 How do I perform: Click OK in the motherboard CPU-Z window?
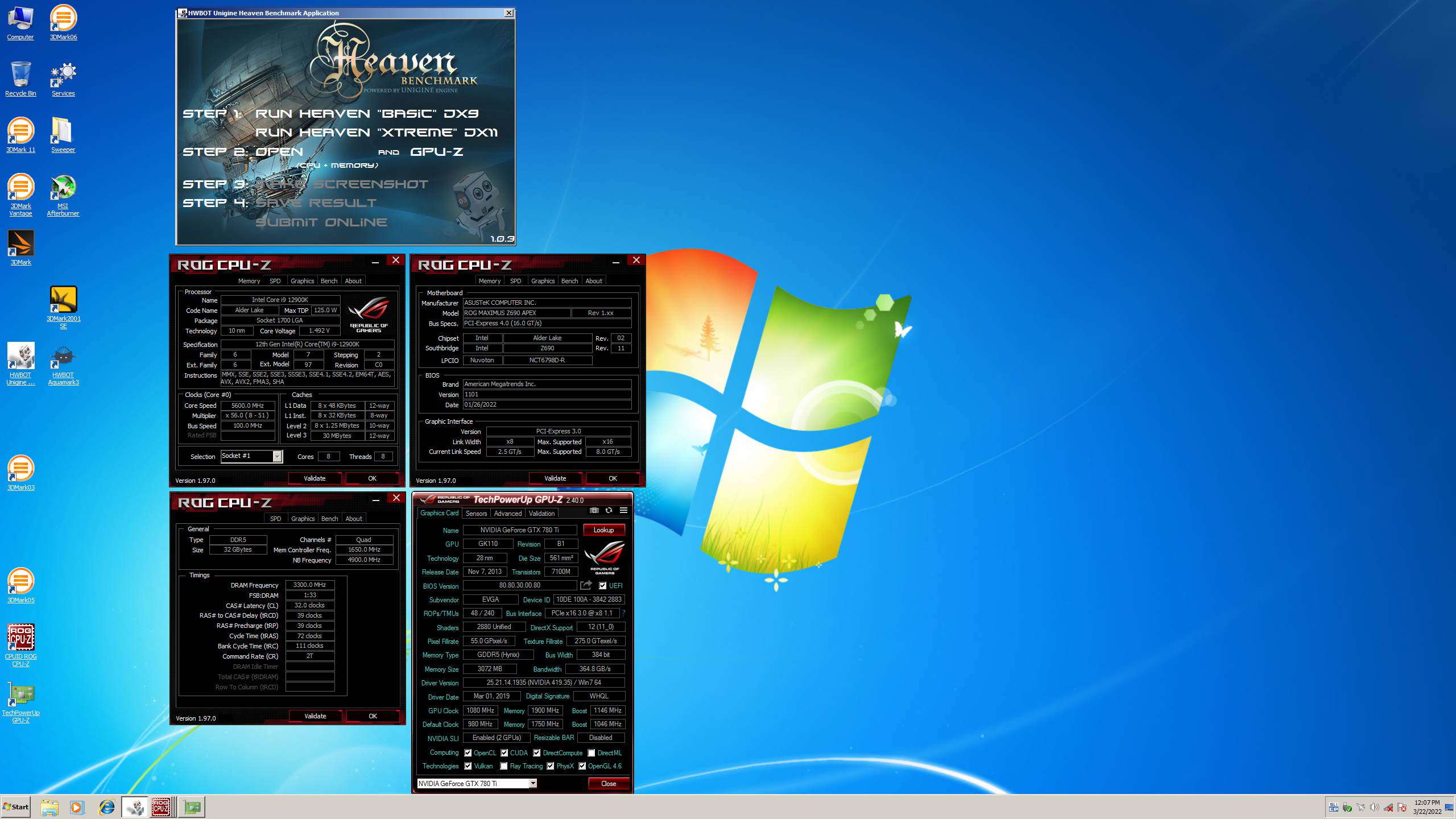[613, 478]
